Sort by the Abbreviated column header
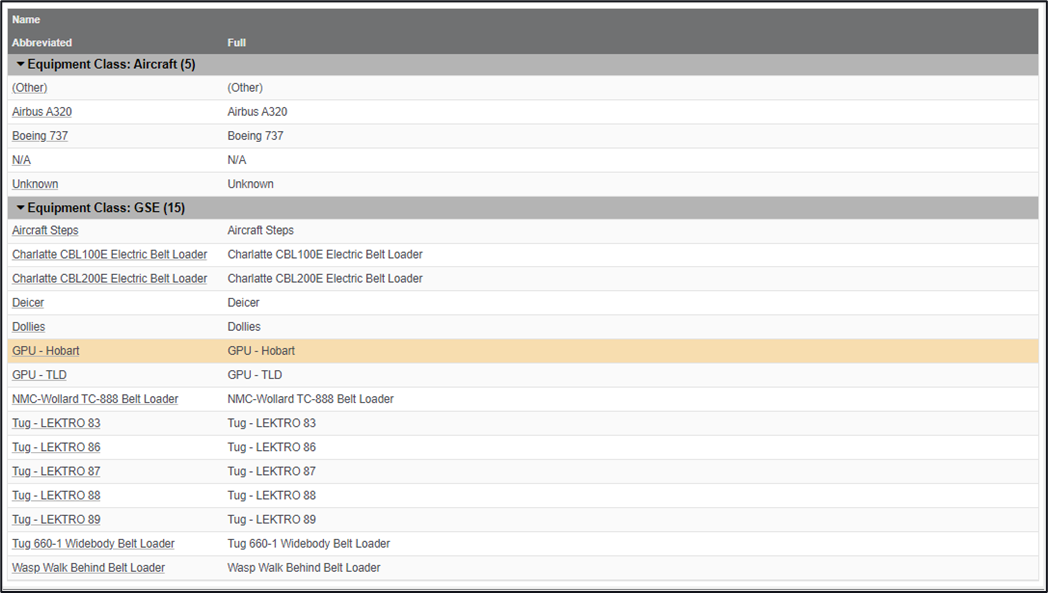 (x=42, y=43)
